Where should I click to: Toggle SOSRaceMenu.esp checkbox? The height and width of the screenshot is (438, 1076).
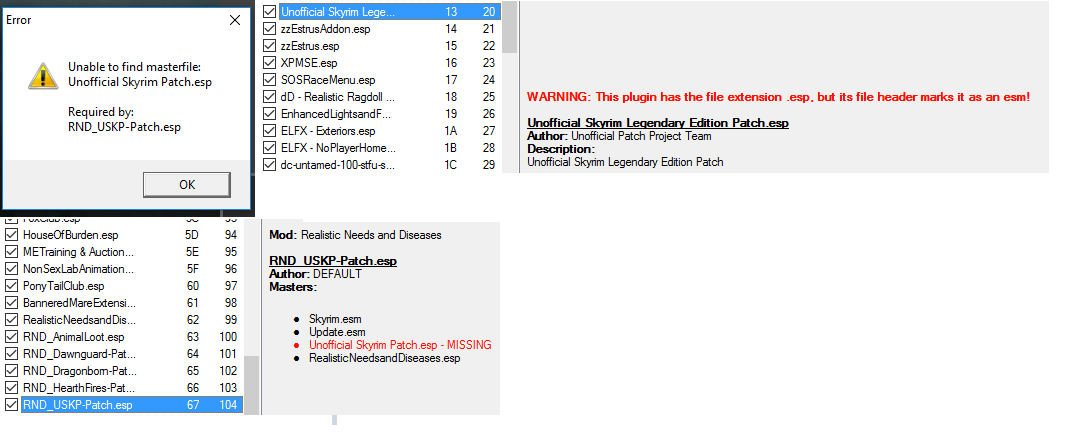pyautogui.click(x=270, y=80)
